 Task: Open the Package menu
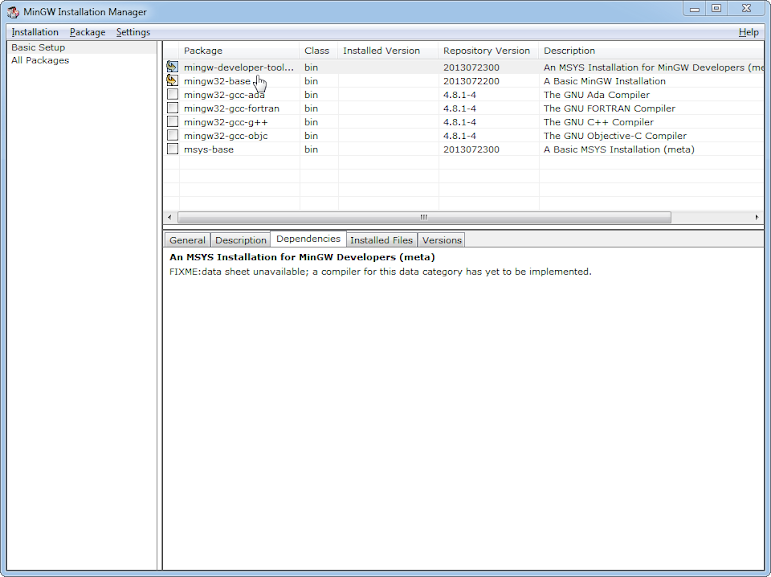coord(88,32)
